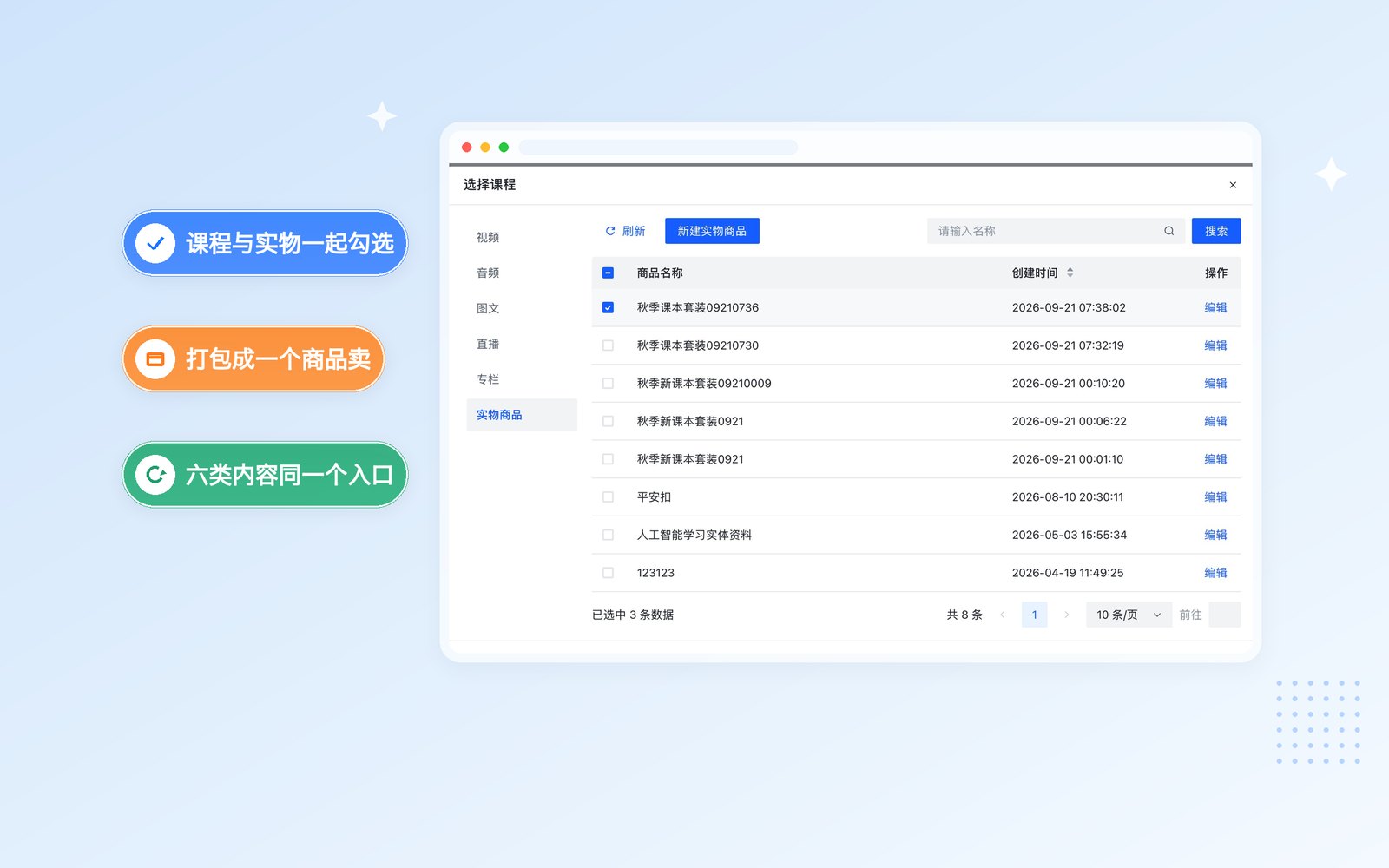Go to the next page arrow

pyautogui.click(x=1066, y=615)
